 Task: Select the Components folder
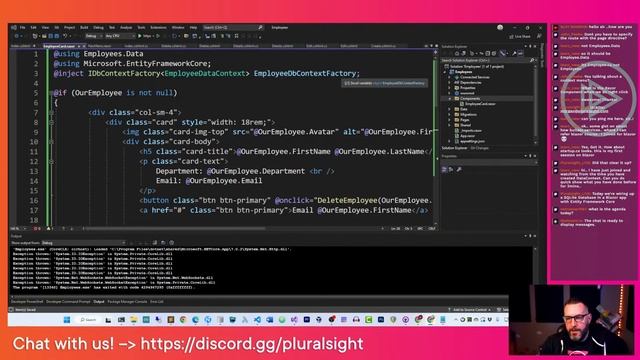470,98
